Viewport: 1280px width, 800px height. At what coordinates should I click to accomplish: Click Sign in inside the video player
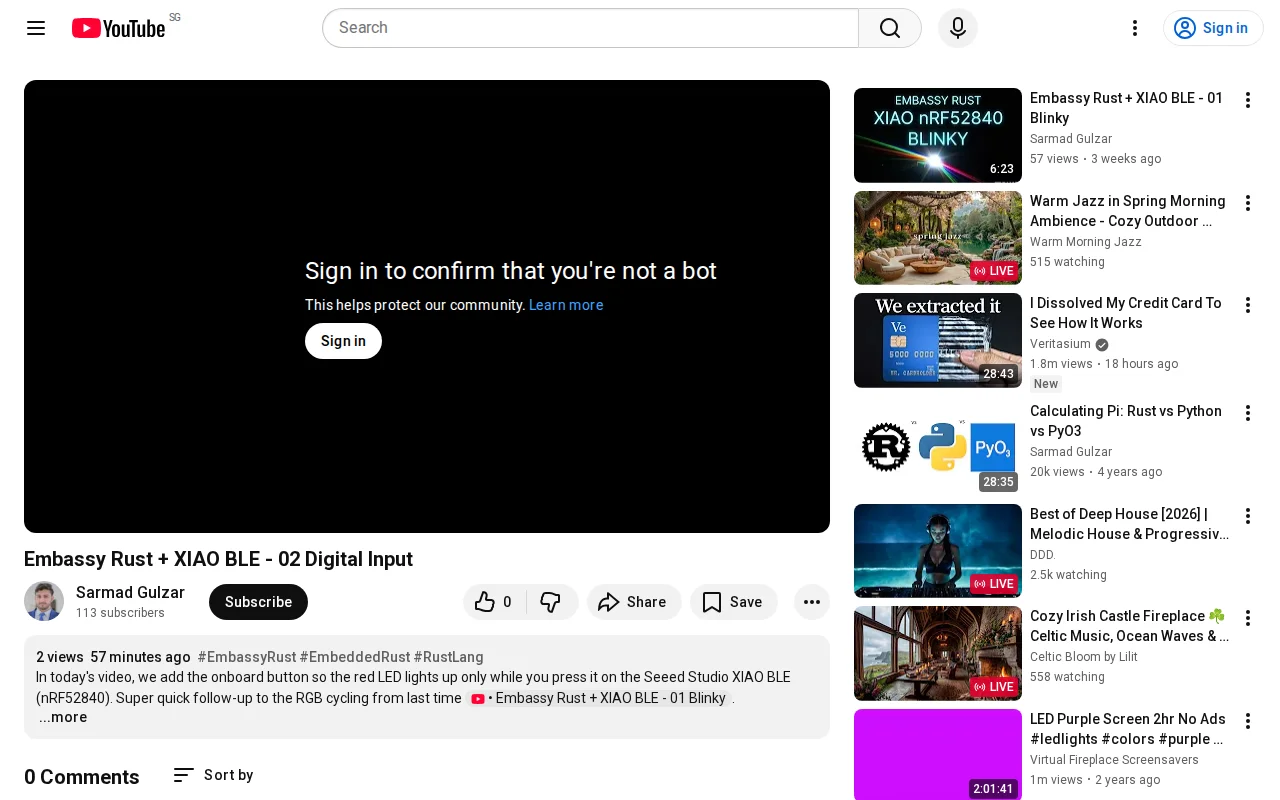(343, 341)
